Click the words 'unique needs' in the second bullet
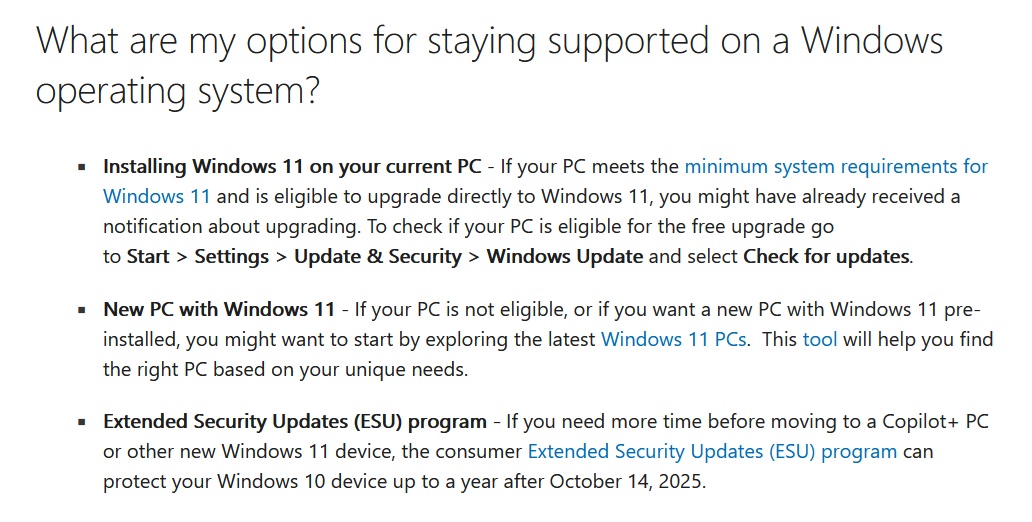 tap(410, 369)
